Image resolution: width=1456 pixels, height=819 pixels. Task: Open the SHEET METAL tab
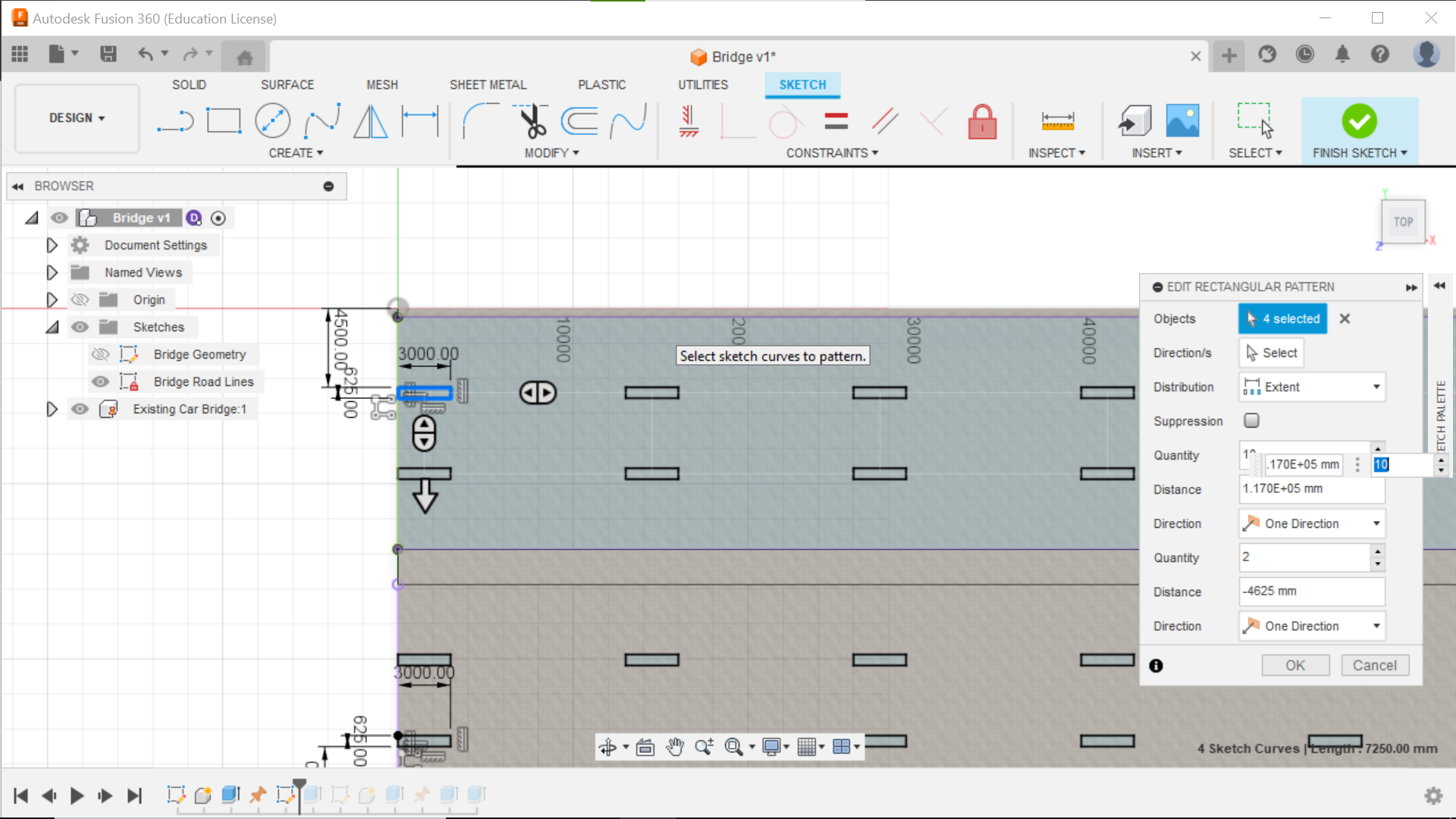point(488,84)
